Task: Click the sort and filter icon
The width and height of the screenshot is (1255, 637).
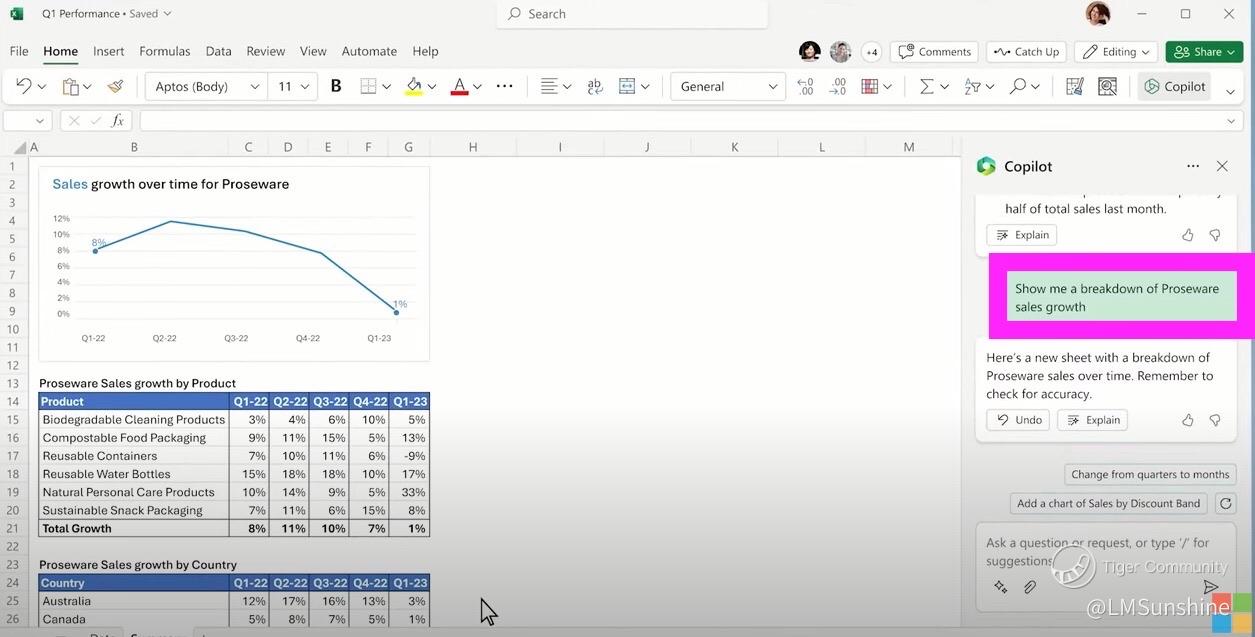Action: point(972,87)
